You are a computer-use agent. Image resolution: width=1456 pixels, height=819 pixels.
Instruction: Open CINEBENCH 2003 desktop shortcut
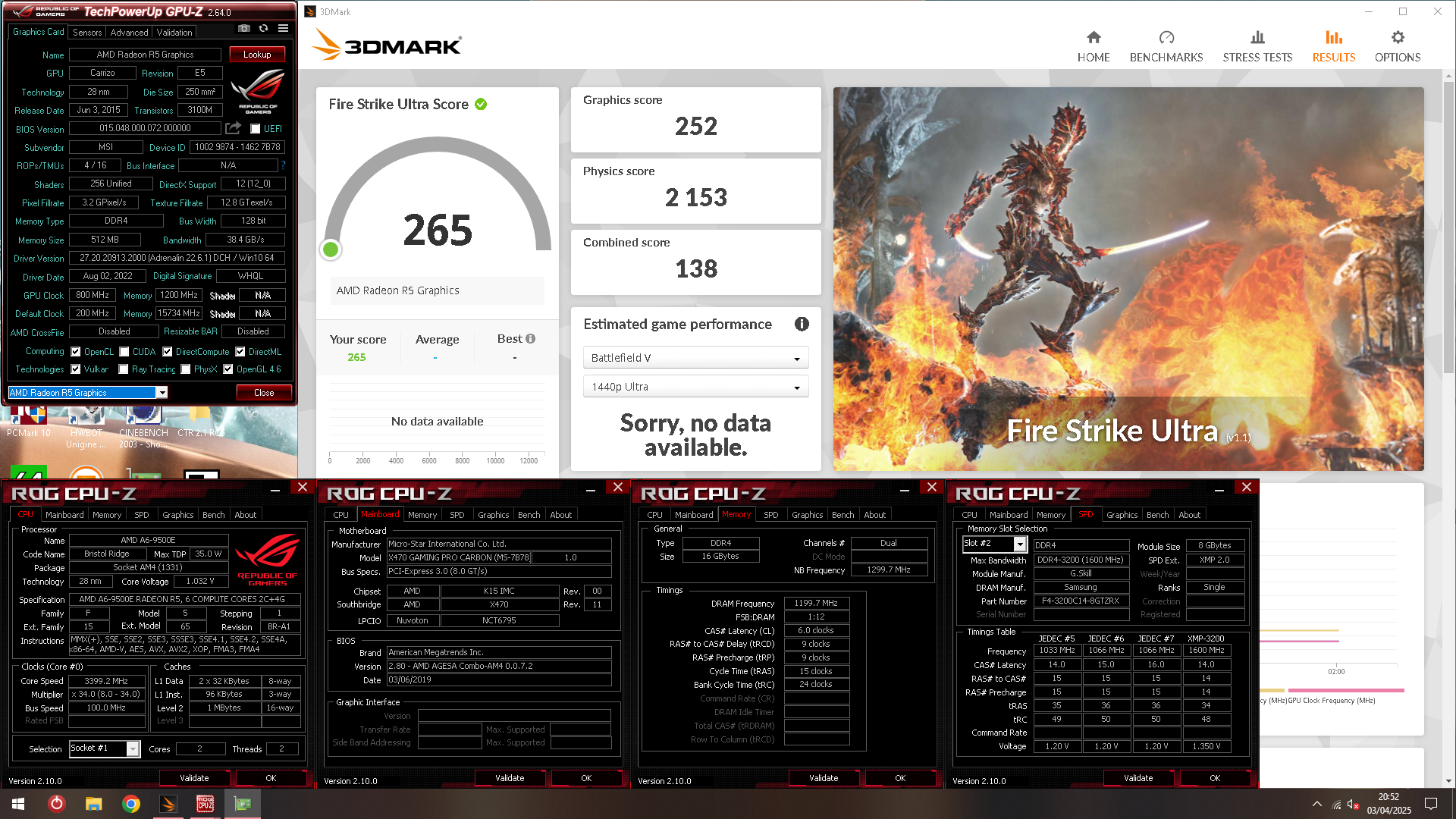click(x=143, y=427)
